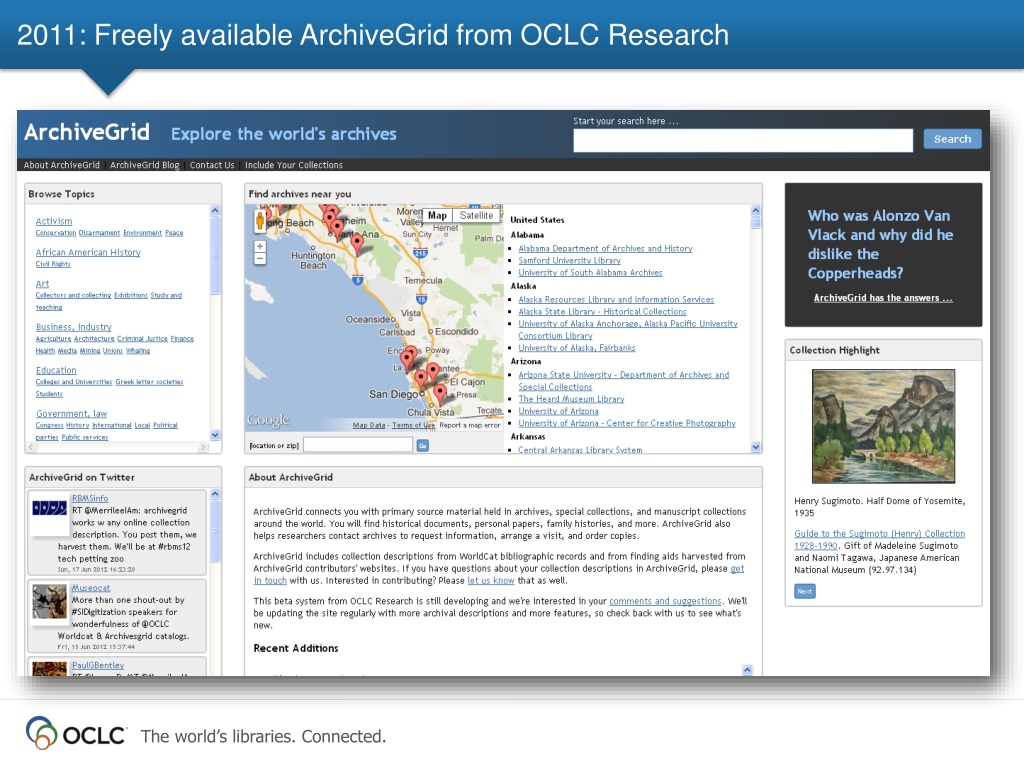Open Alaska State Library Historical Collections link

pos(602,312)
